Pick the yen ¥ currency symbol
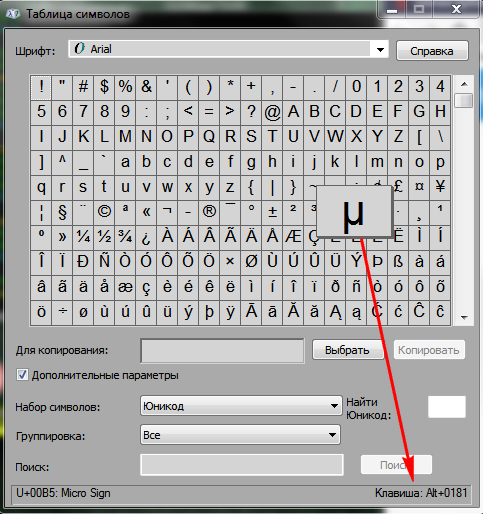This screenshot has height=514, width=483. click(440, 187)
